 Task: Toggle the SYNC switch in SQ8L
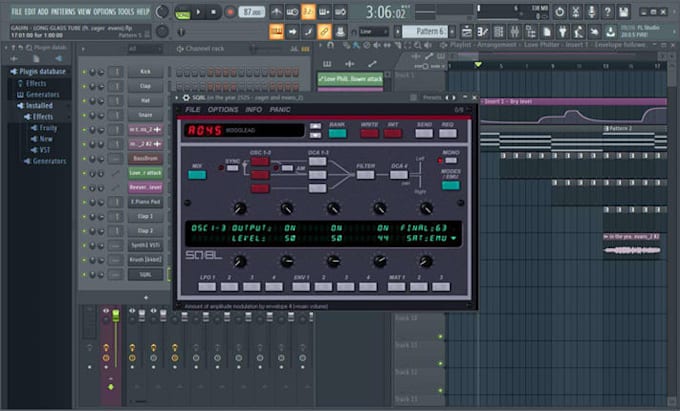coord(232,168)
